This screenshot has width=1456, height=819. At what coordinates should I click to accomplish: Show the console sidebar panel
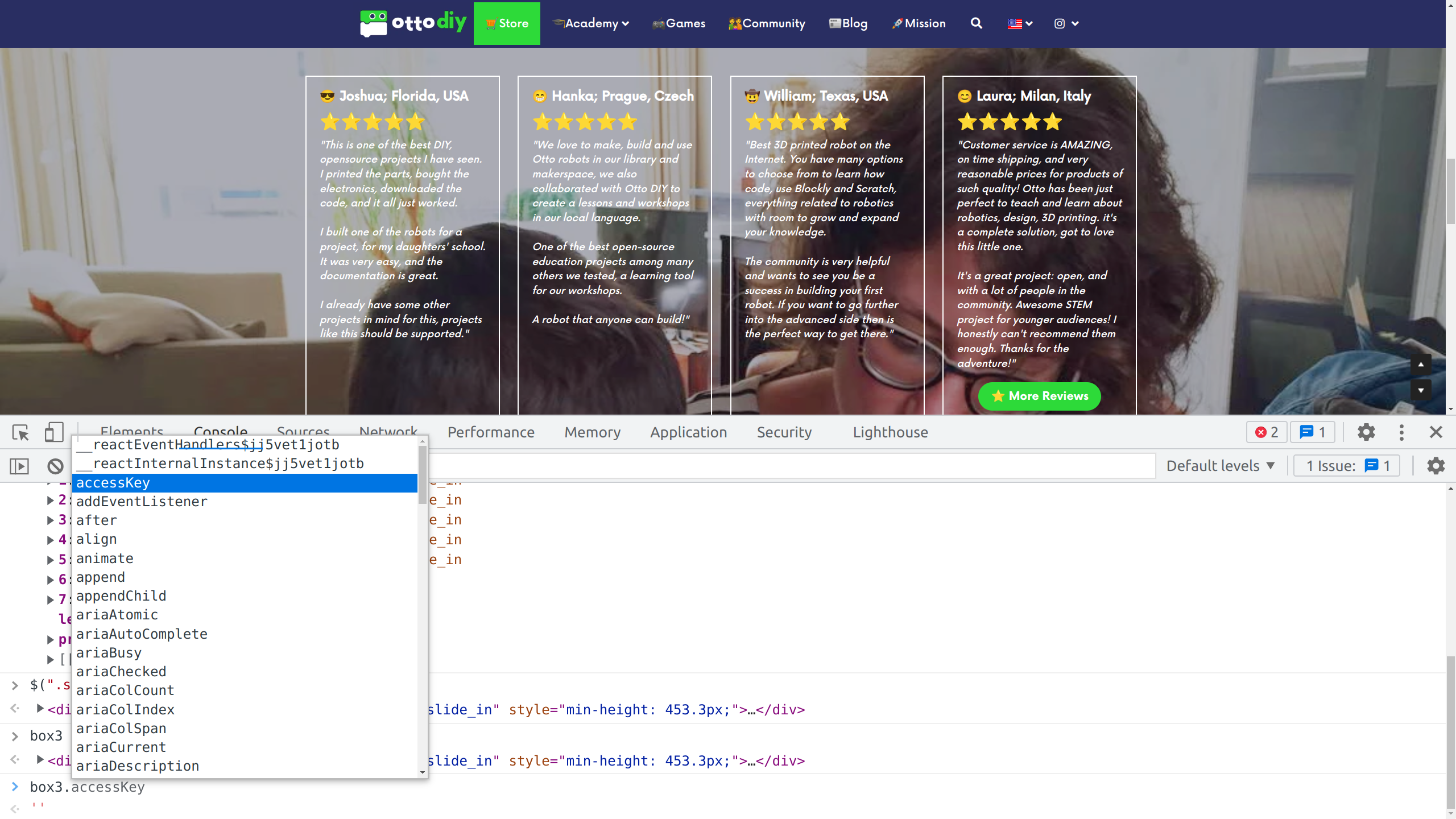[x=19, y=466]
